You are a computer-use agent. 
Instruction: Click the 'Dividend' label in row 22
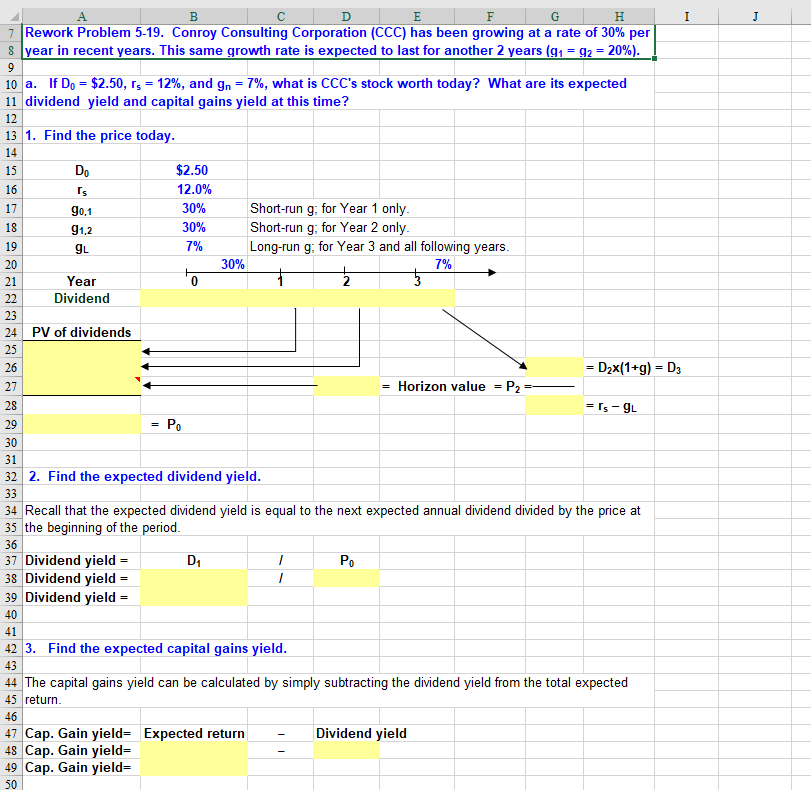point(82,299)
